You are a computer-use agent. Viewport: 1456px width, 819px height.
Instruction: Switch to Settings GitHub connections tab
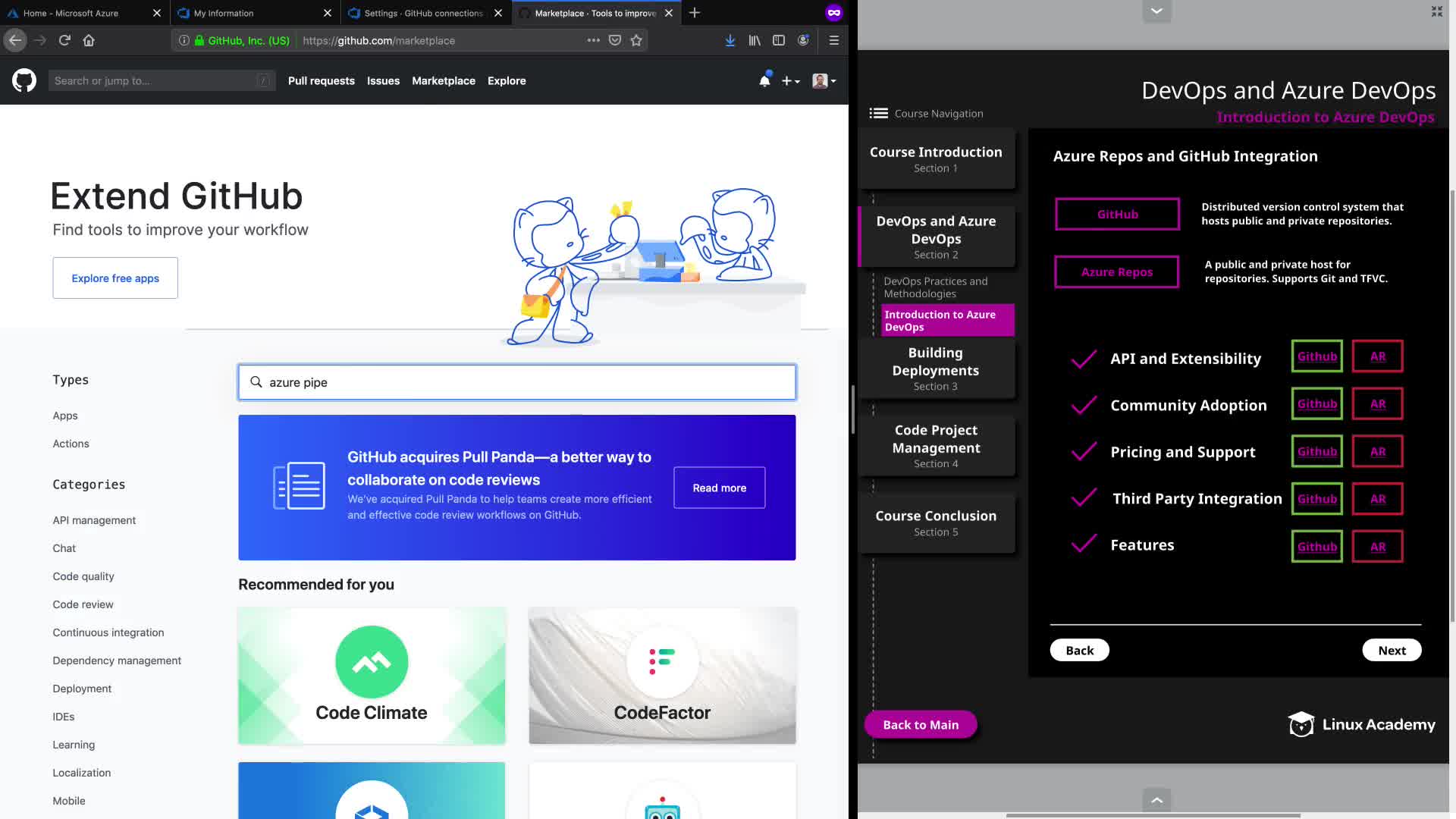pyautogui.click(x=422, y=13)
